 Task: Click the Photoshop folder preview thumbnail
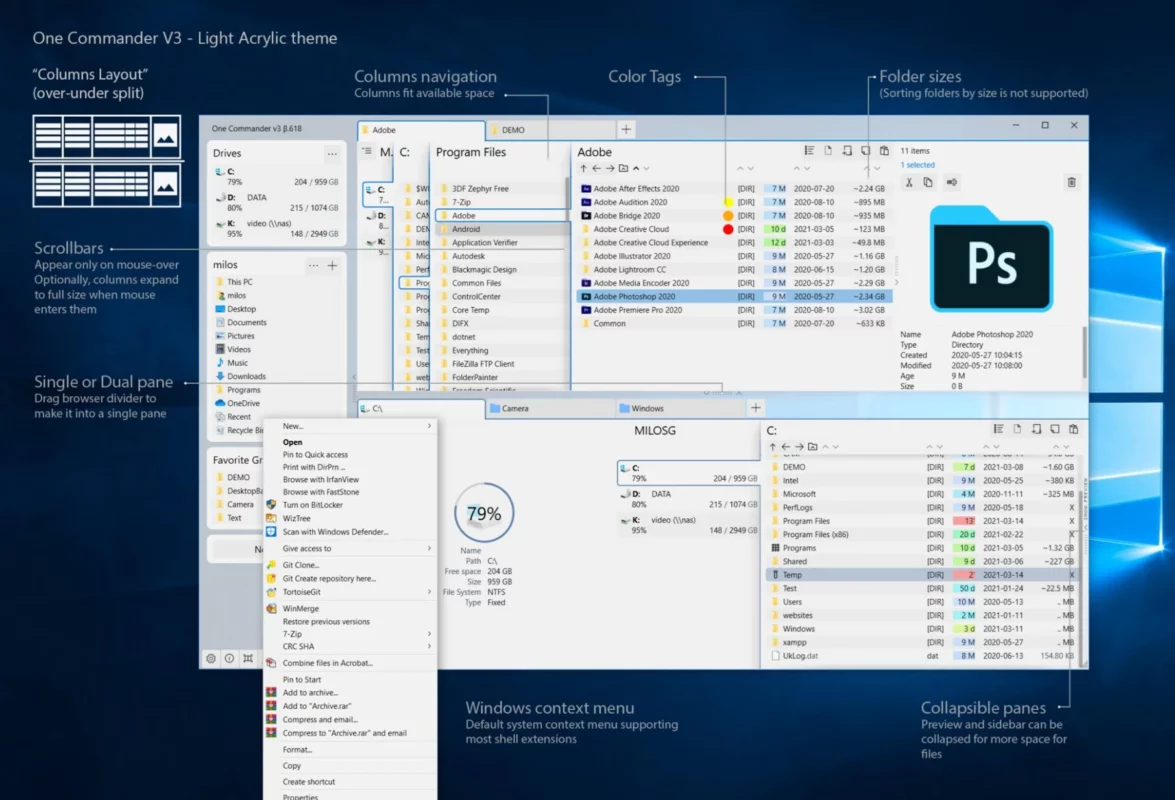click(x=991, y=259)
